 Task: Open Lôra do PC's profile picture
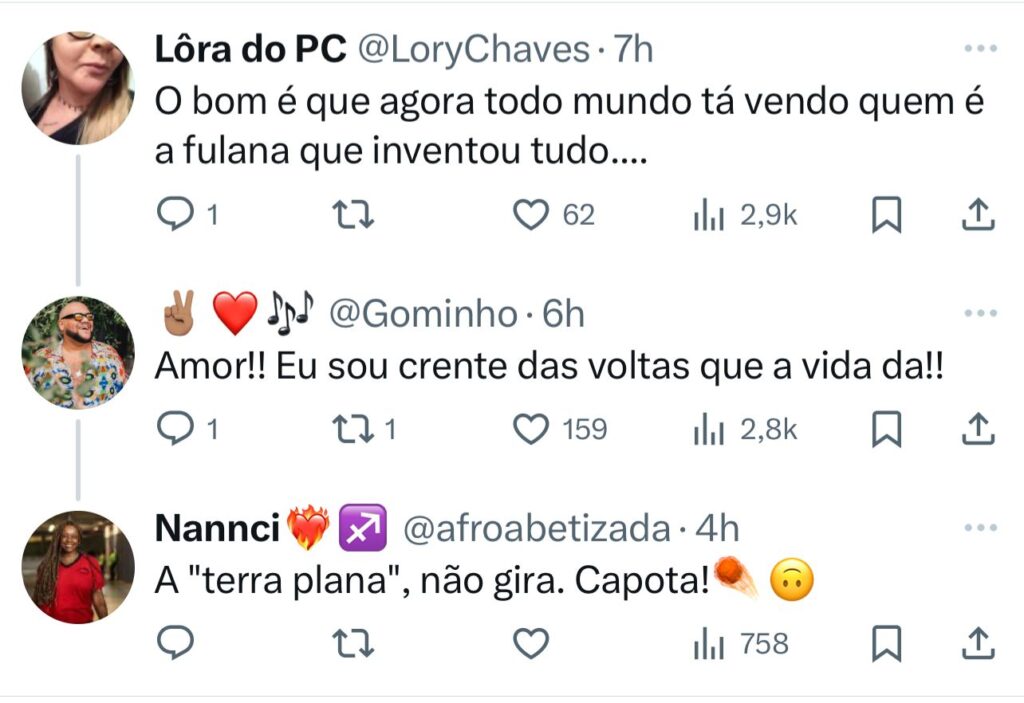coord(78,88)
